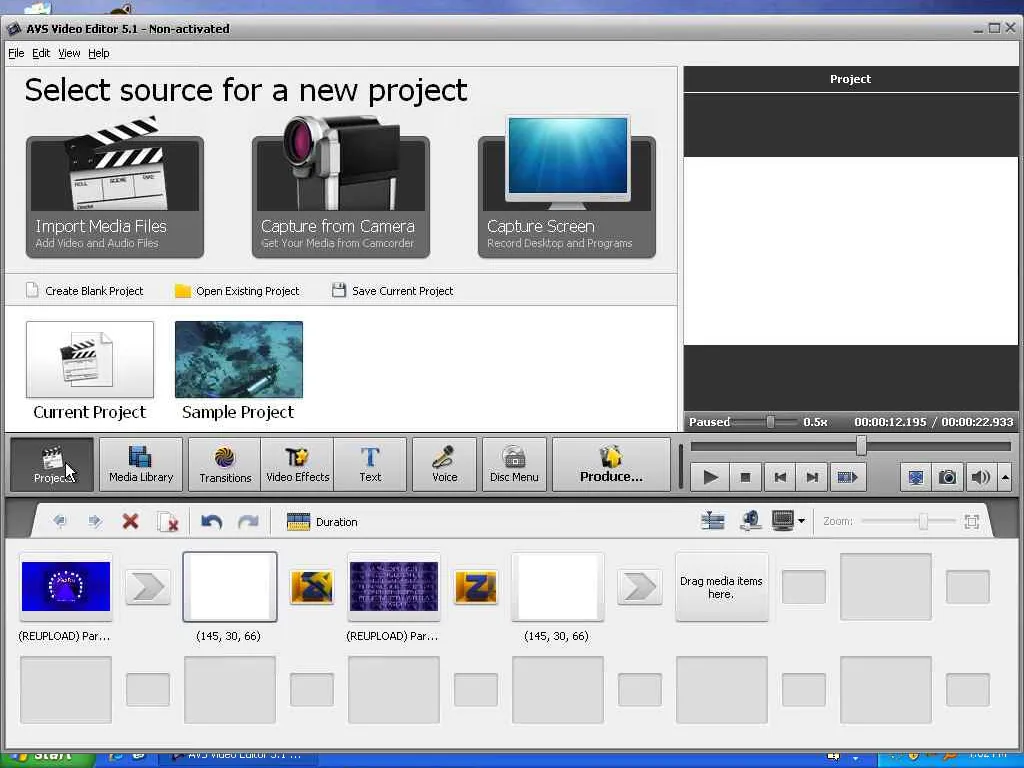Image resolution: width=1024 pixels, height=768 pixels.
Task: Click the preview time display
Action: pos(933,422)
